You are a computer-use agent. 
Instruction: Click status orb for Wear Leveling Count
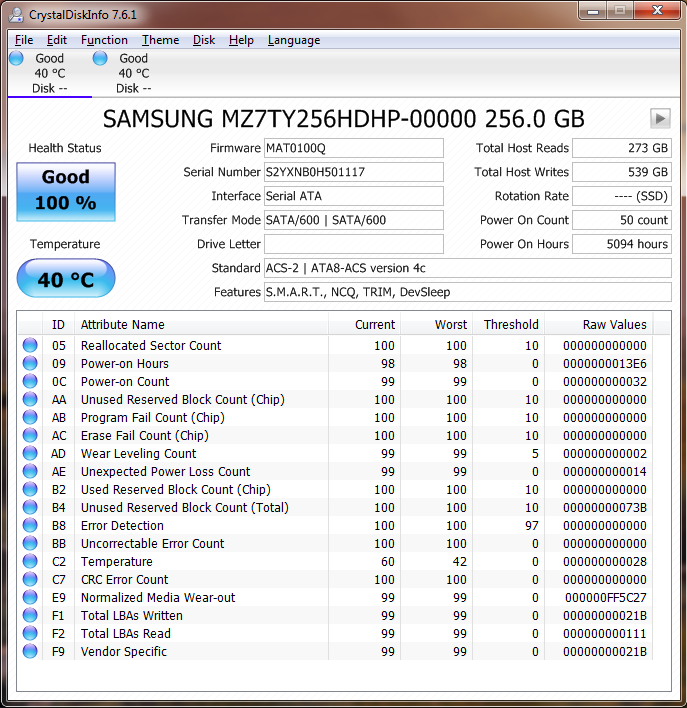coord(30,454)
